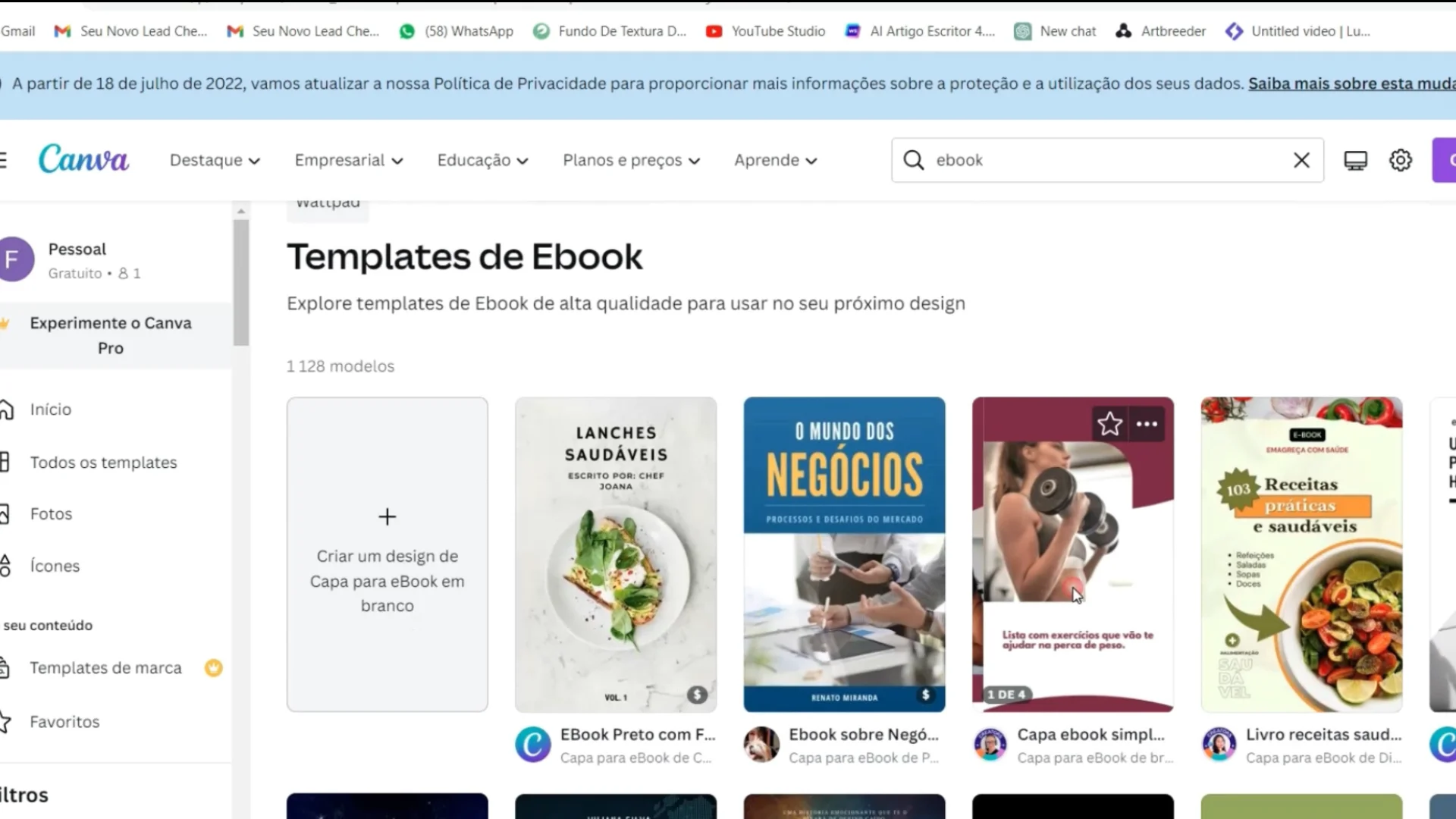Click the paid badge on Lanches Saudáveis cover

tap(697, 695)
